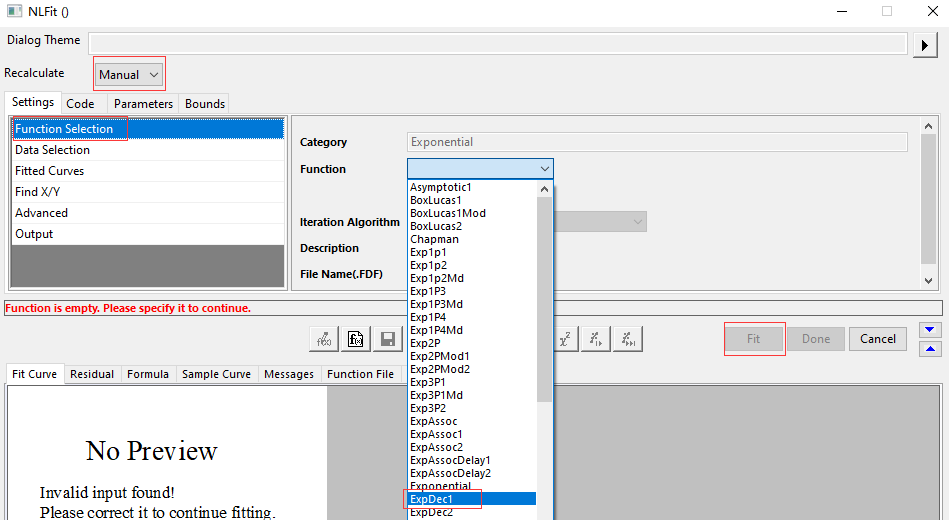Switch to the Code tab
The image size is (949, 520).
click(x=80, y=104)
